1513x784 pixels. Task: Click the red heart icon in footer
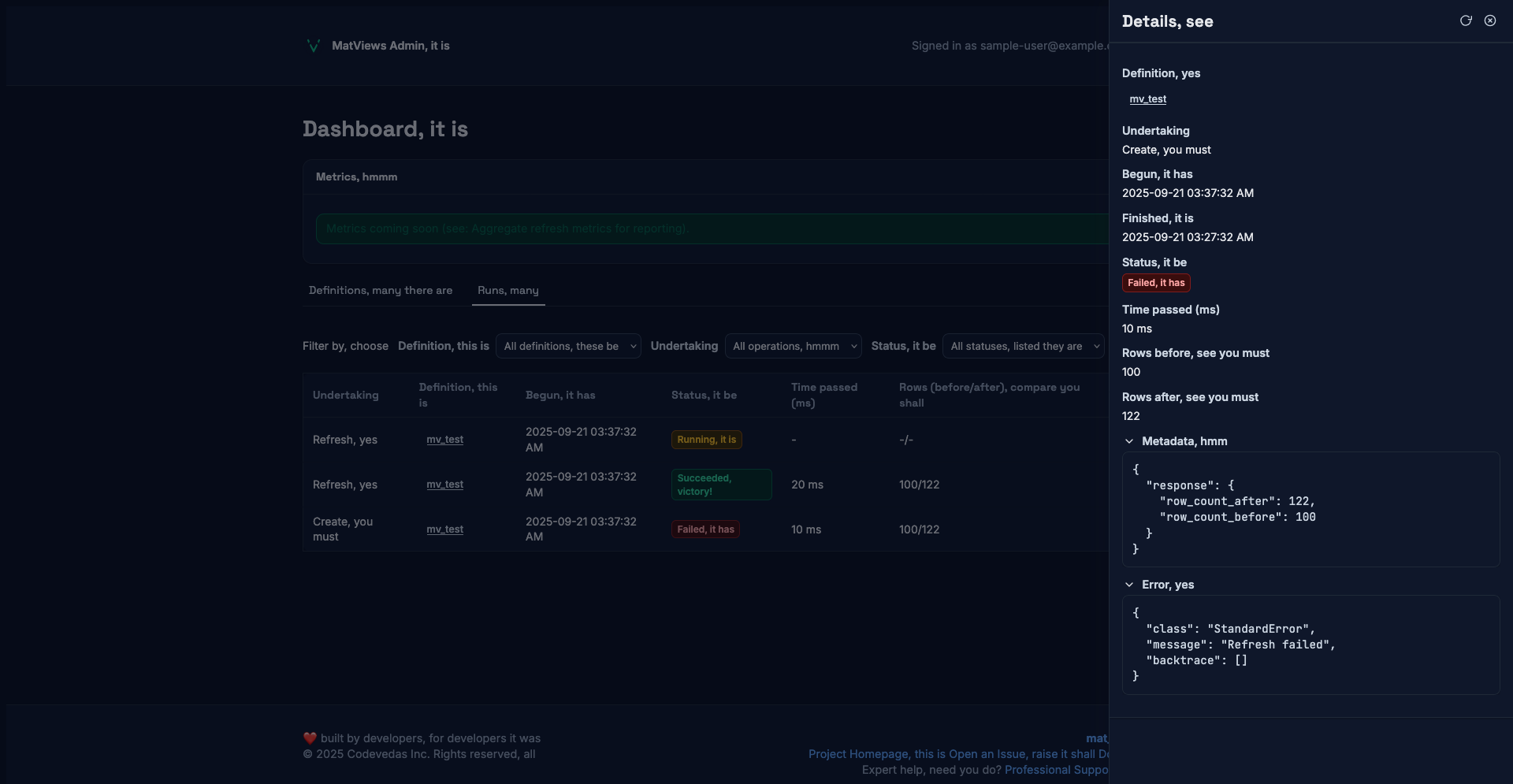click(310, 738)
